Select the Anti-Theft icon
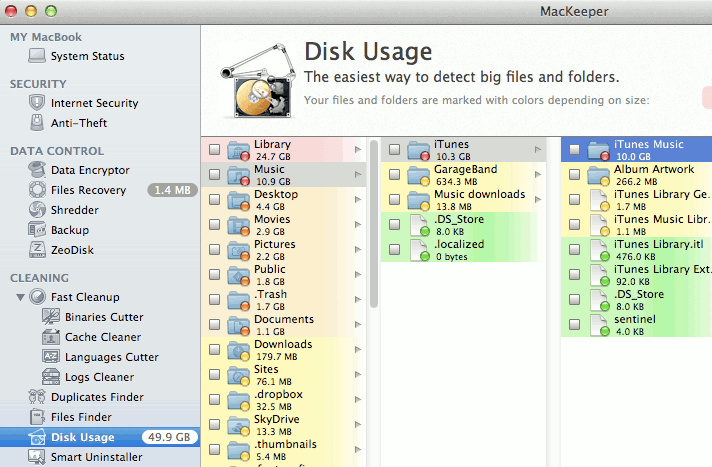712x467 pixels. (37, 123)
